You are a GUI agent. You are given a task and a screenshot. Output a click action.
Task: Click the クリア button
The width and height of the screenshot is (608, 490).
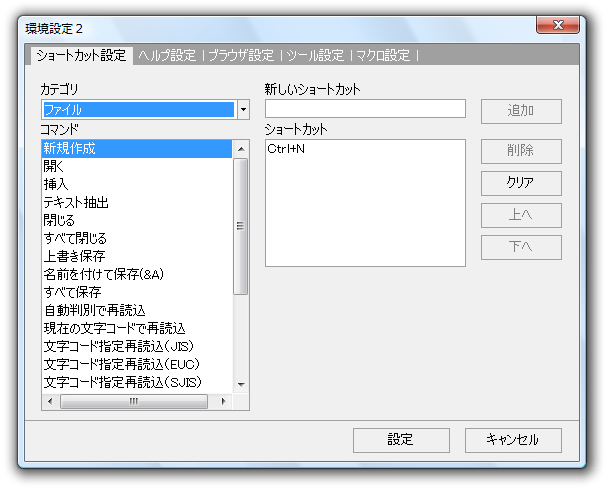[521, 183]
